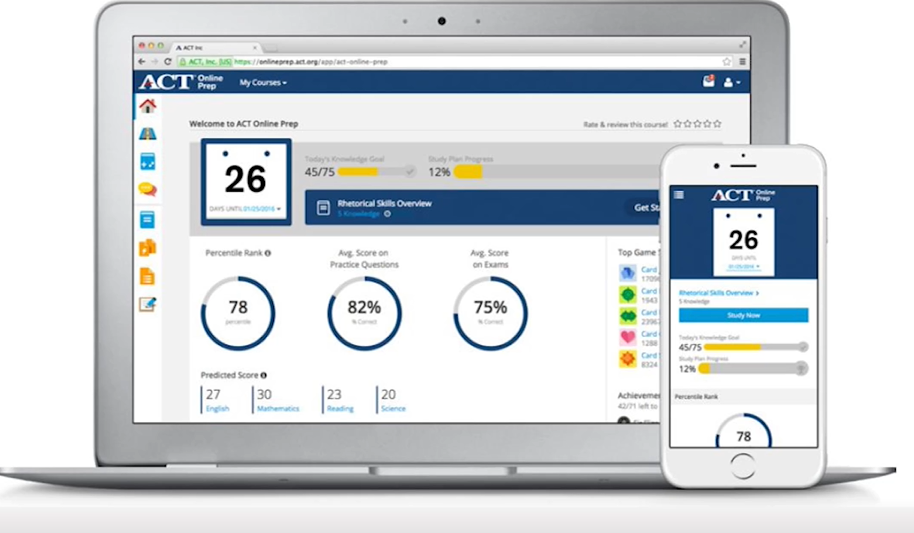Open Rhetorical Skills Overview link on laptop
This screenshot has width=914, height=533.
pos(385,204)
